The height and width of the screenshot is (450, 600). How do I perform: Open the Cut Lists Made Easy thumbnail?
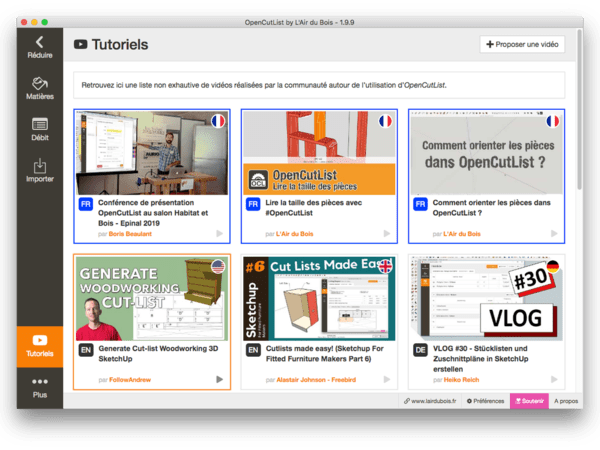[319, 298]
